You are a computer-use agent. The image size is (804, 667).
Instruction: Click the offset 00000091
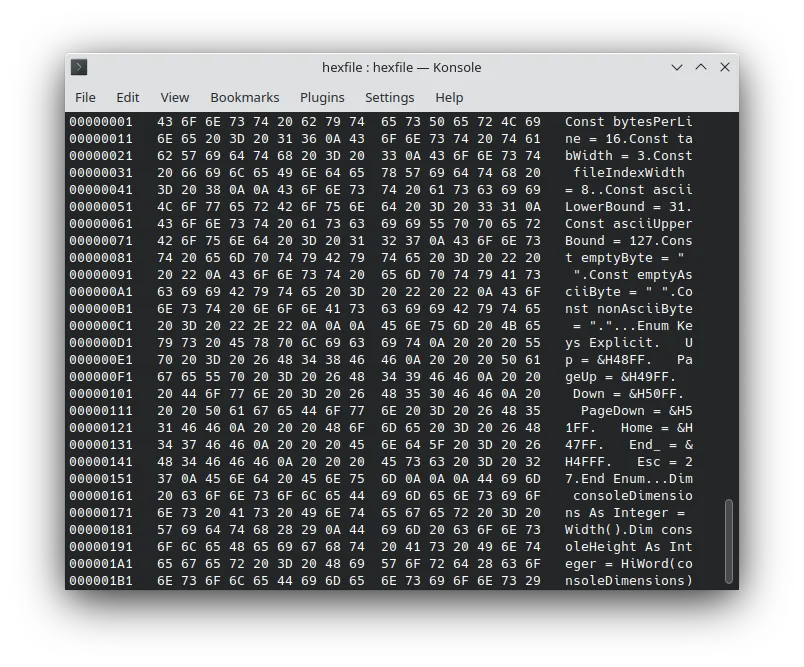[x=101, y=274]
